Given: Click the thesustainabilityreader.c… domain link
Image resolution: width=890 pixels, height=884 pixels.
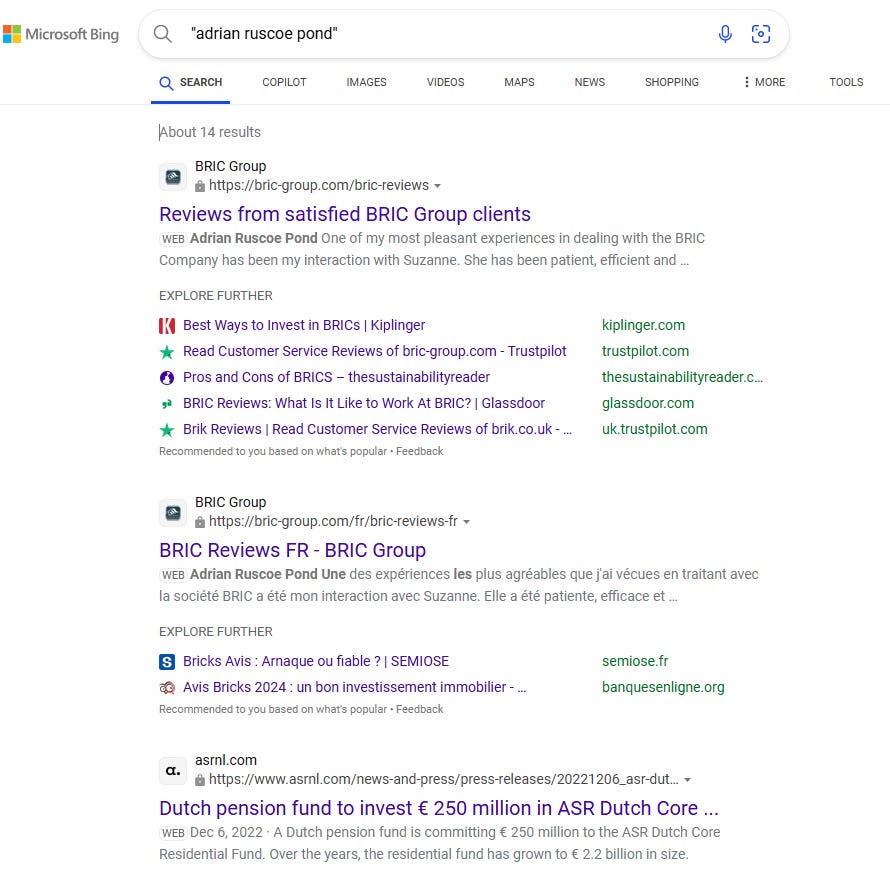Looking at the screenshot, I should pos(682,378).
